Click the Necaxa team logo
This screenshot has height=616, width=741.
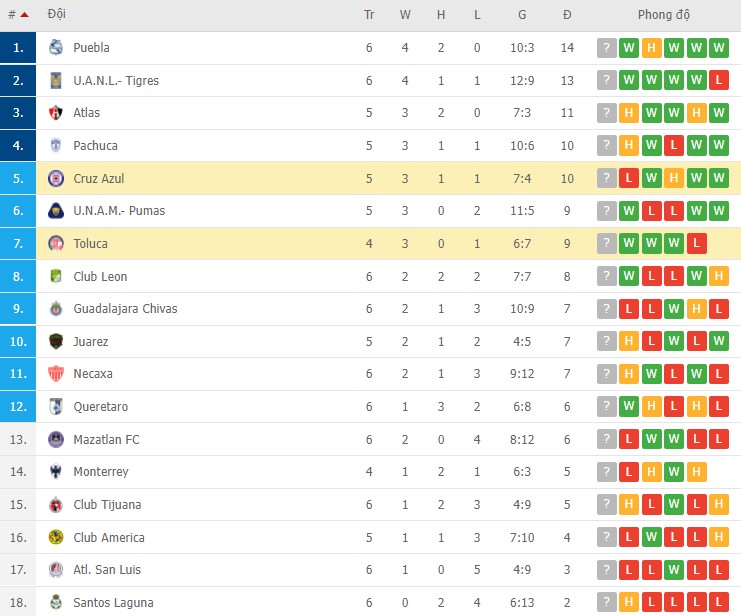pos(56,374)
